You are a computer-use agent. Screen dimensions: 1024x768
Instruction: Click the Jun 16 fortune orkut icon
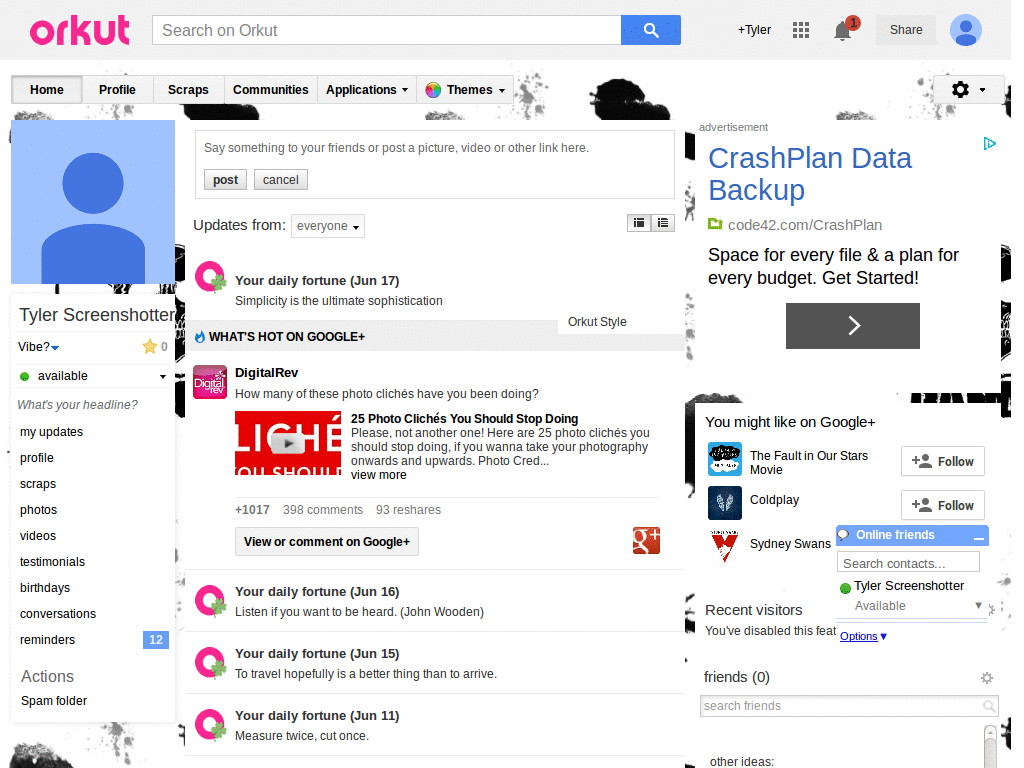click(210, 601)
